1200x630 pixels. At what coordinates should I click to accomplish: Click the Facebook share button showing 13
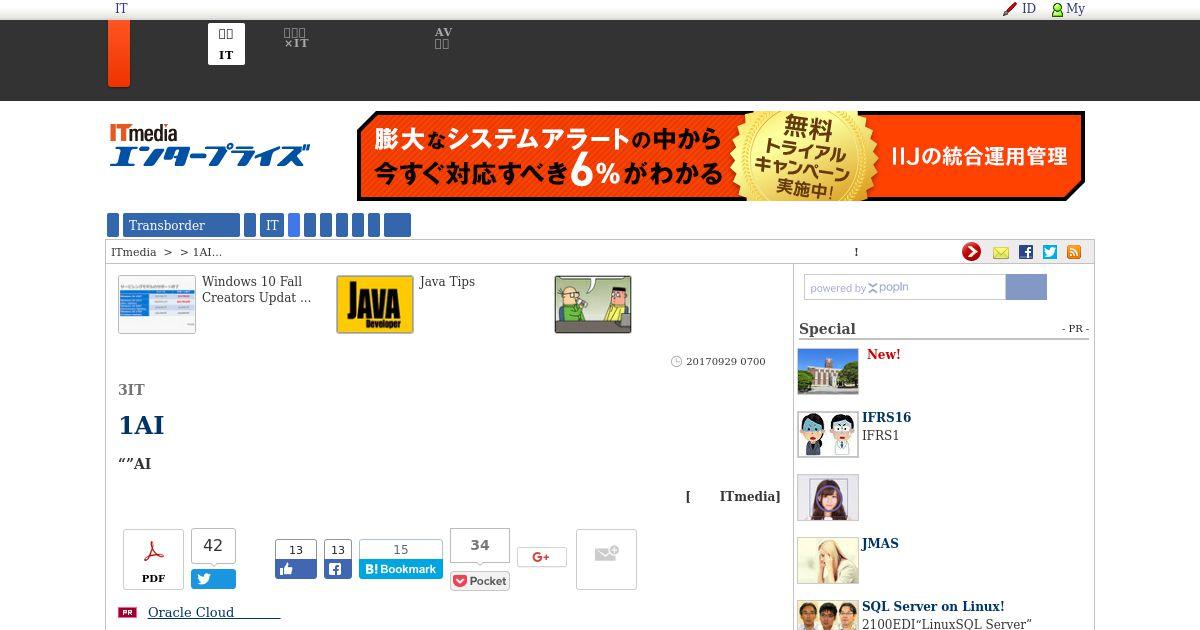point(338,569)
